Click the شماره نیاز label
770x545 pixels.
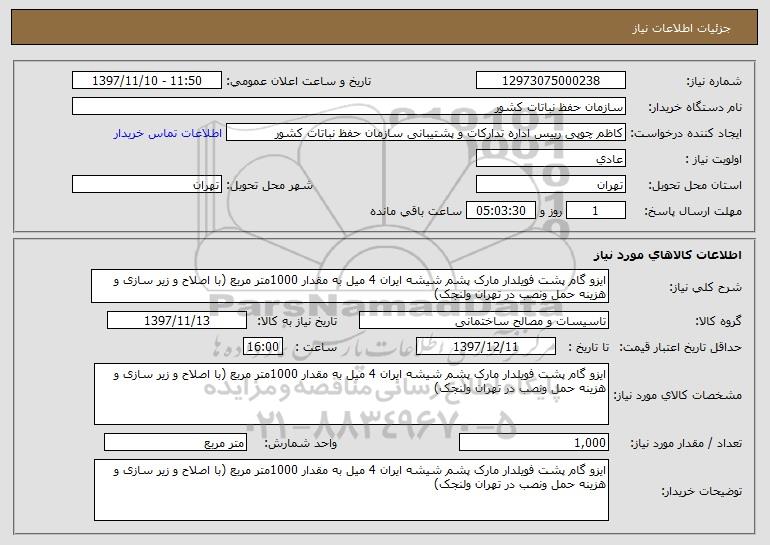[x=714, y=82]
